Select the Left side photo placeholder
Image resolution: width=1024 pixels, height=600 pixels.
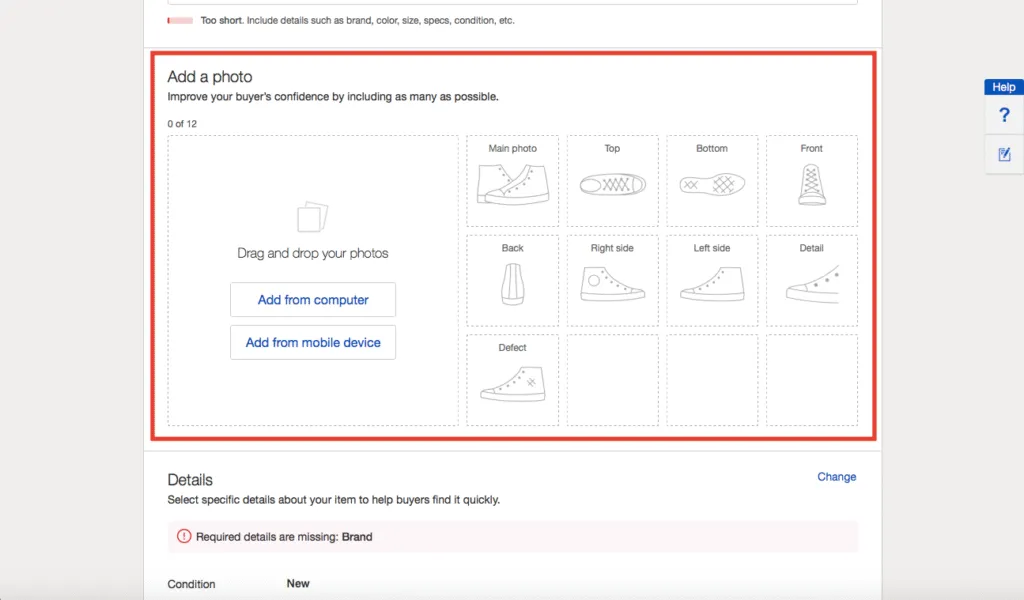[x=712, y=280]
